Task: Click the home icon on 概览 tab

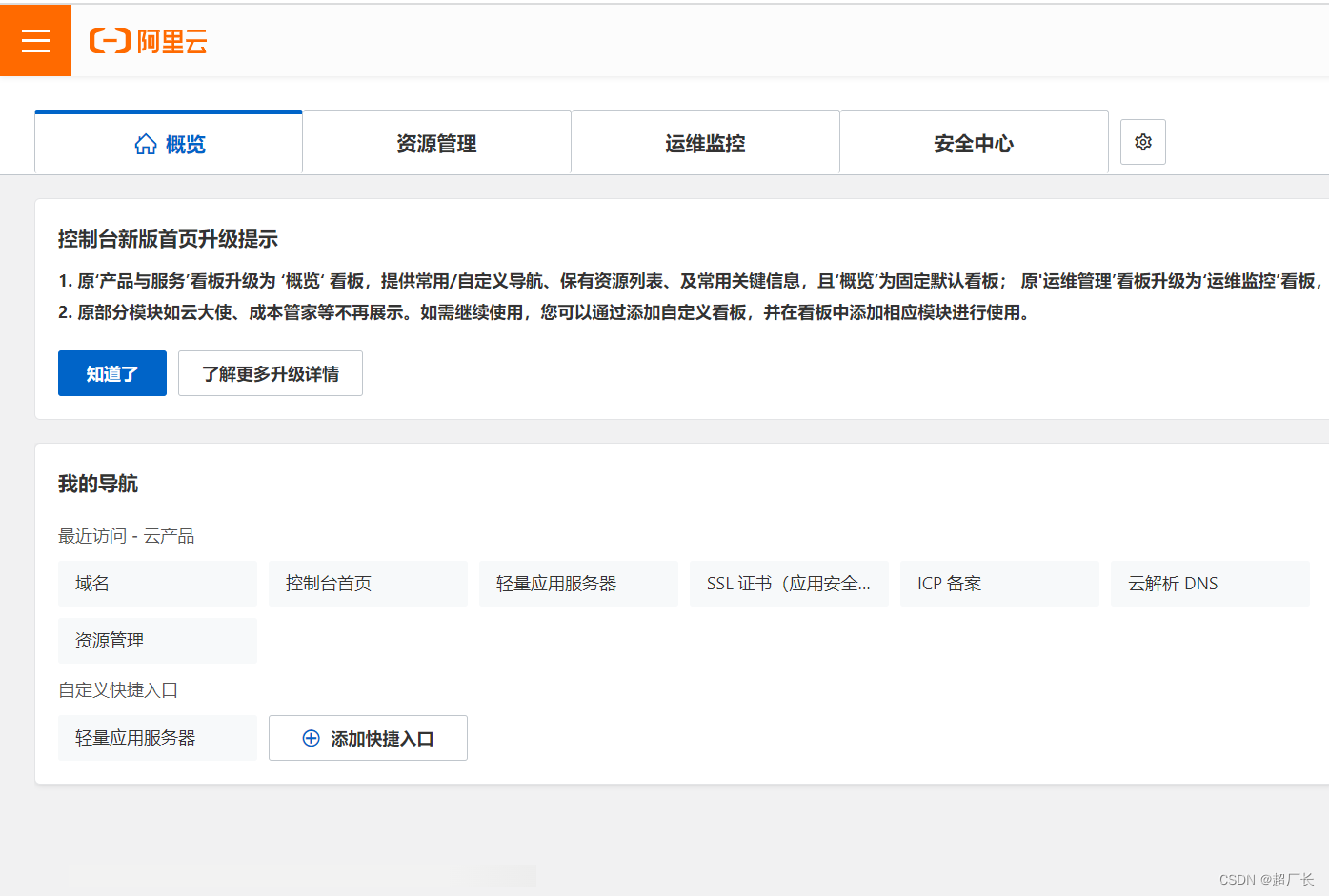Action: [x=146, y=144]
